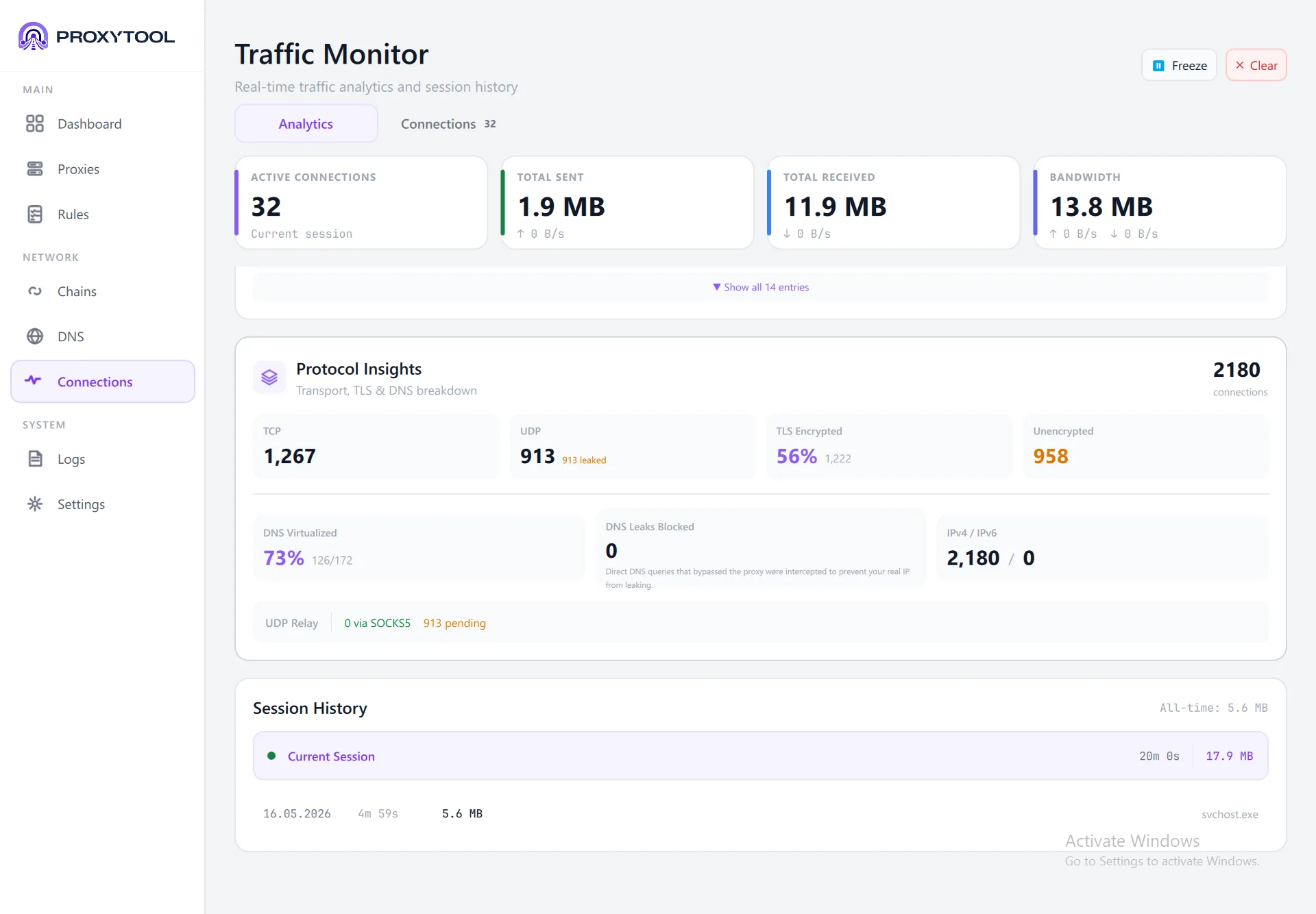Image resolution: width=1316 pixels, height=914 pixels.
Task: Click the Freeze pause icon
Action: 1158,66
